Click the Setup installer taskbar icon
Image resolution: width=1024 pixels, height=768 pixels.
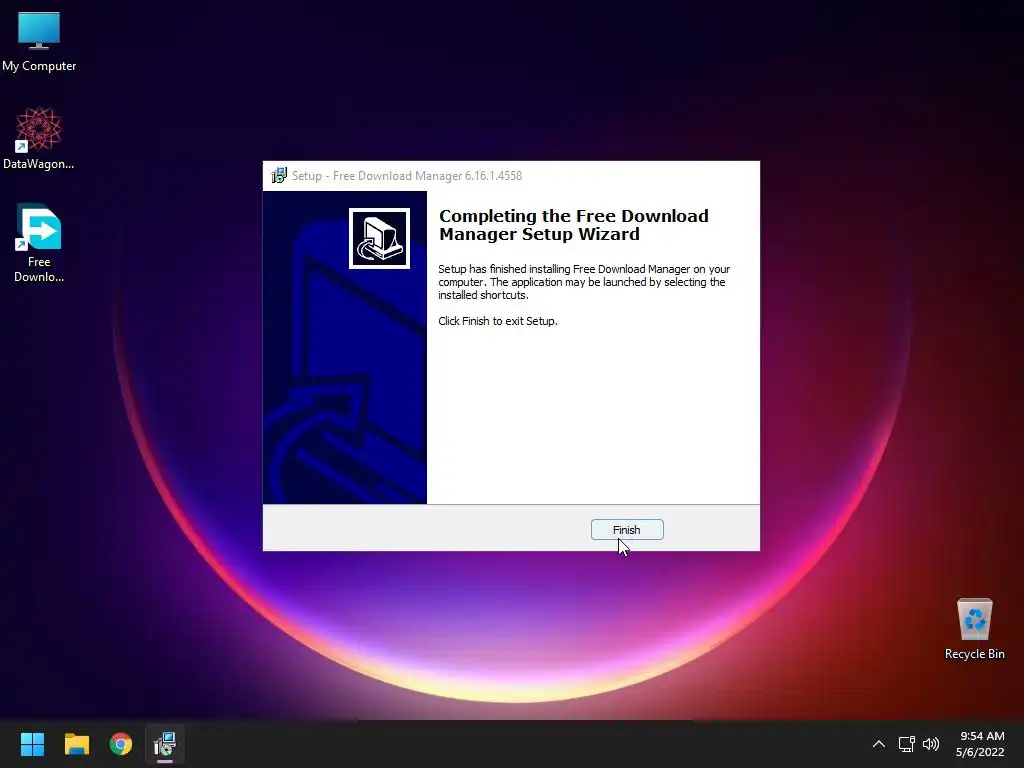pyautogui.click(x=165, y=744)
